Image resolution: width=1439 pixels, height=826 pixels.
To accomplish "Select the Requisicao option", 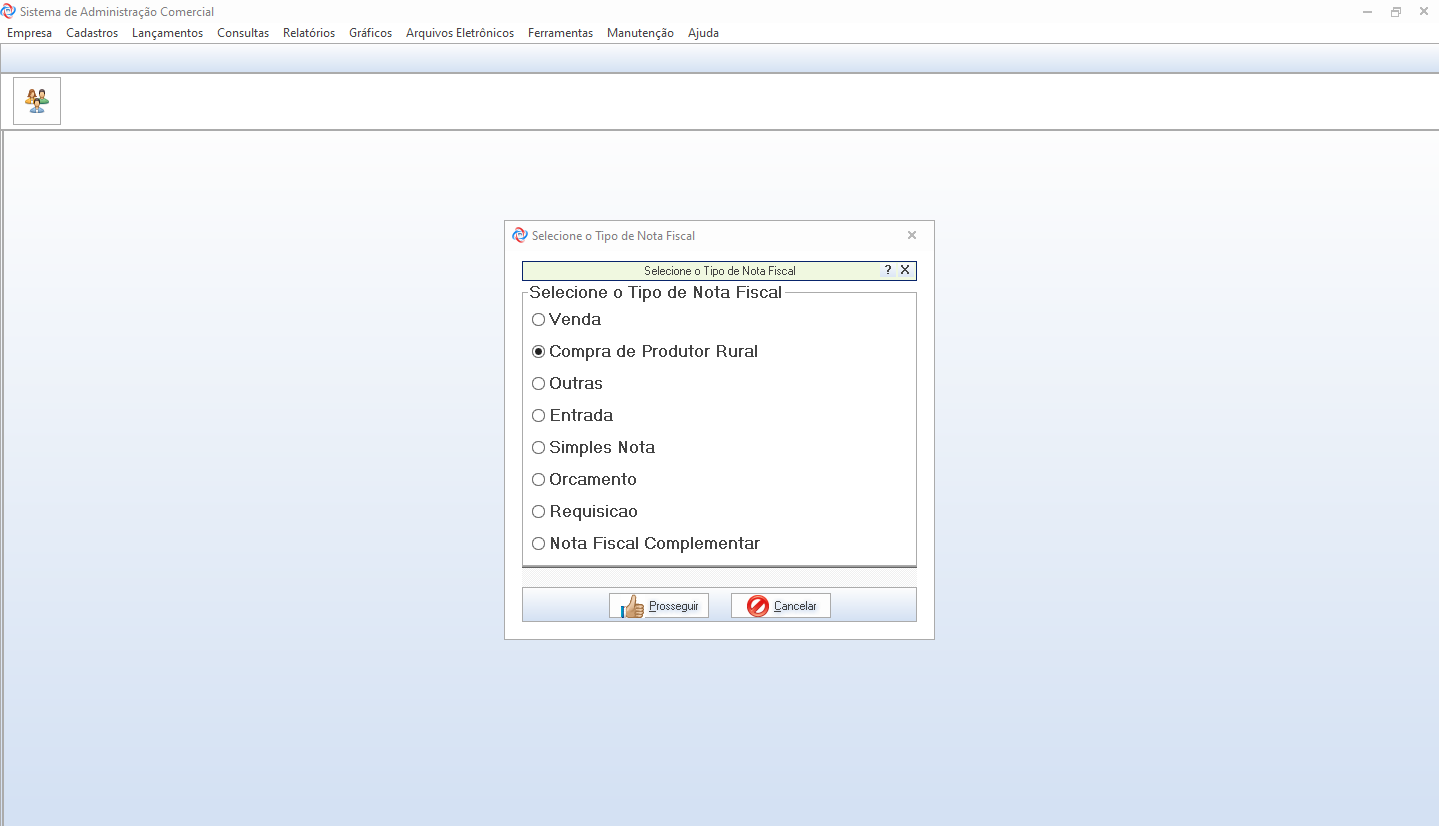I will (x=539, y=512).
